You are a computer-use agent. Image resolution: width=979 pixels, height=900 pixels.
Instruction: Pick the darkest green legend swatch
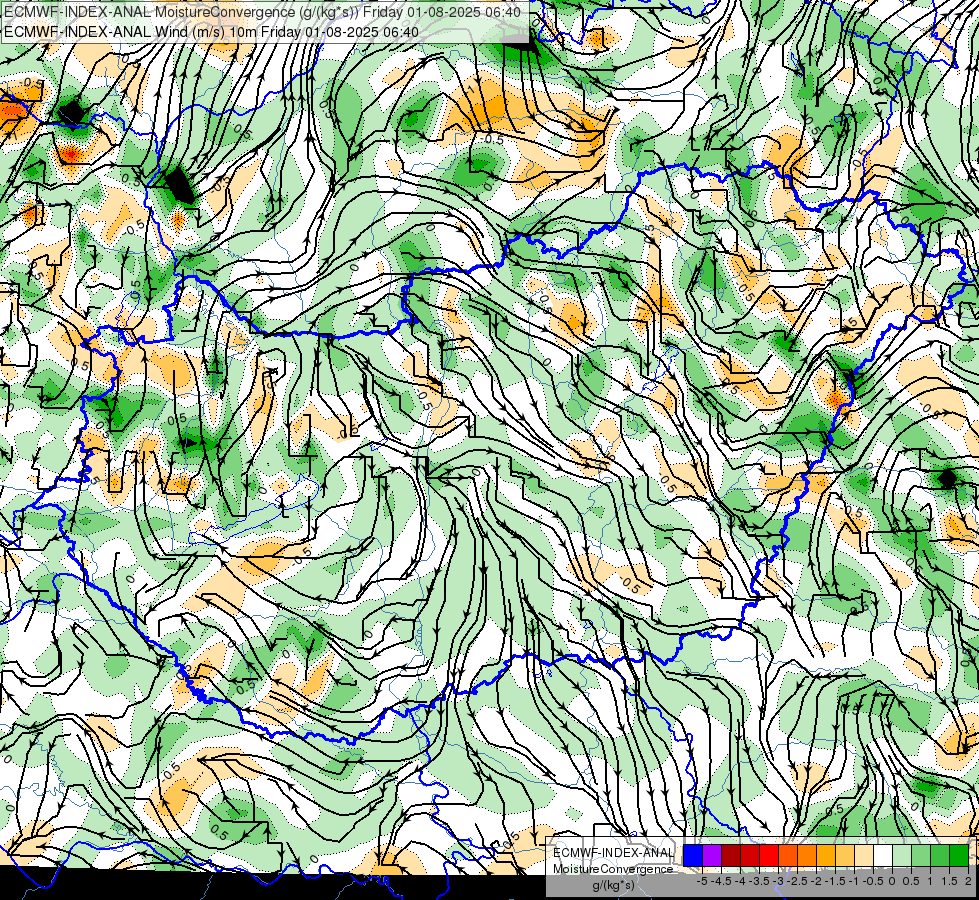[x=959, y=855]
